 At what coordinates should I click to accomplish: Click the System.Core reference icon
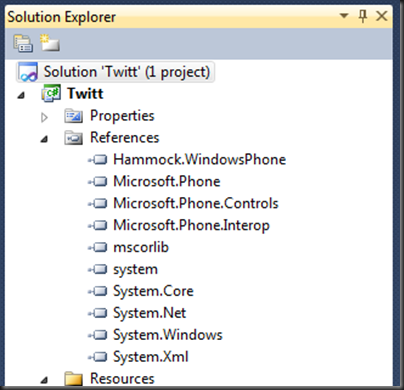coord(98,291)
